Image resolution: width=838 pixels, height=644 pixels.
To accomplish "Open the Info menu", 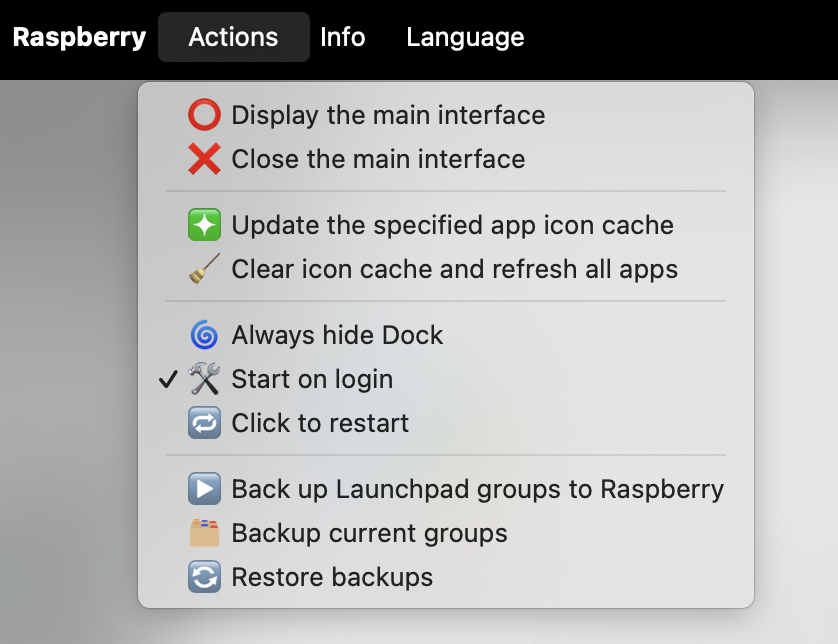I will [342, 38].
